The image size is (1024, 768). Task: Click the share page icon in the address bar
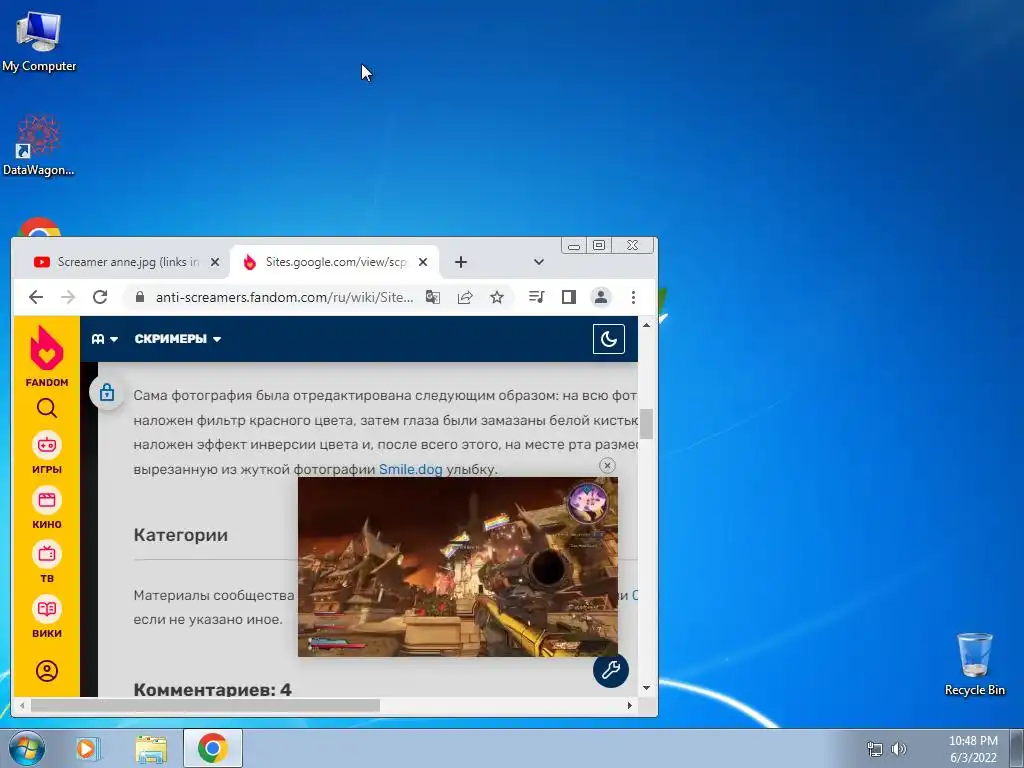point(465,297)
